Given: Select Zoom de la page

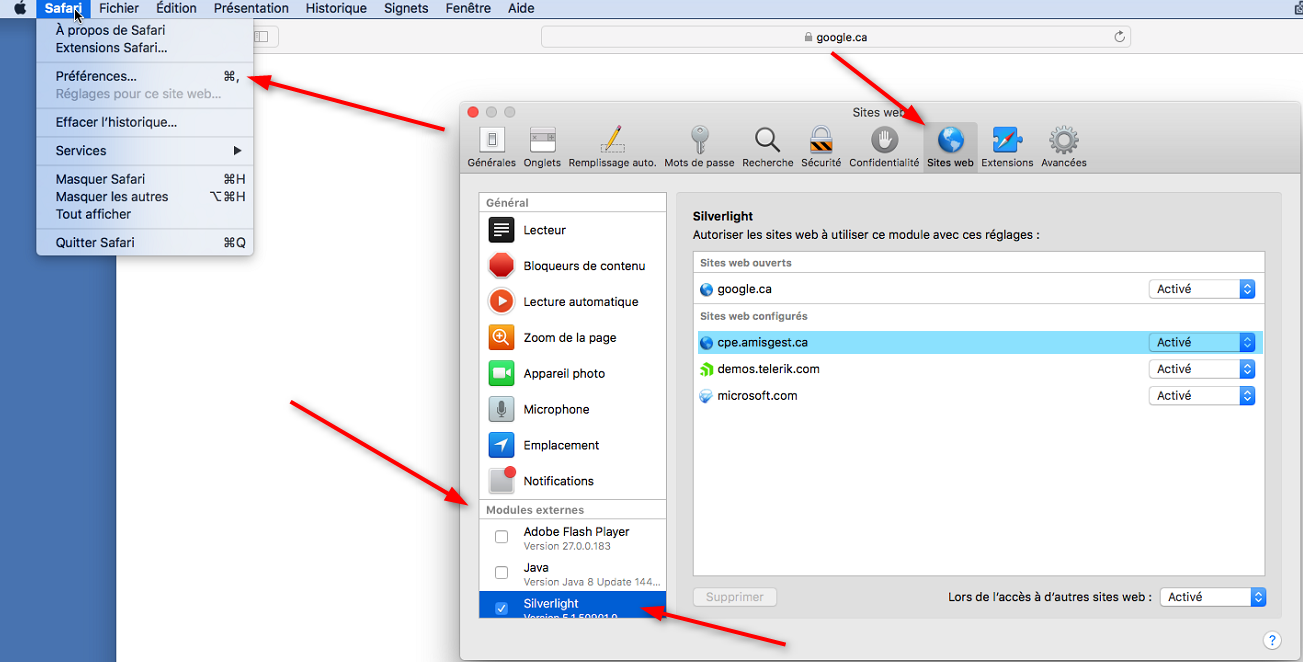Looking at the screenshot, I should point(572,338).
